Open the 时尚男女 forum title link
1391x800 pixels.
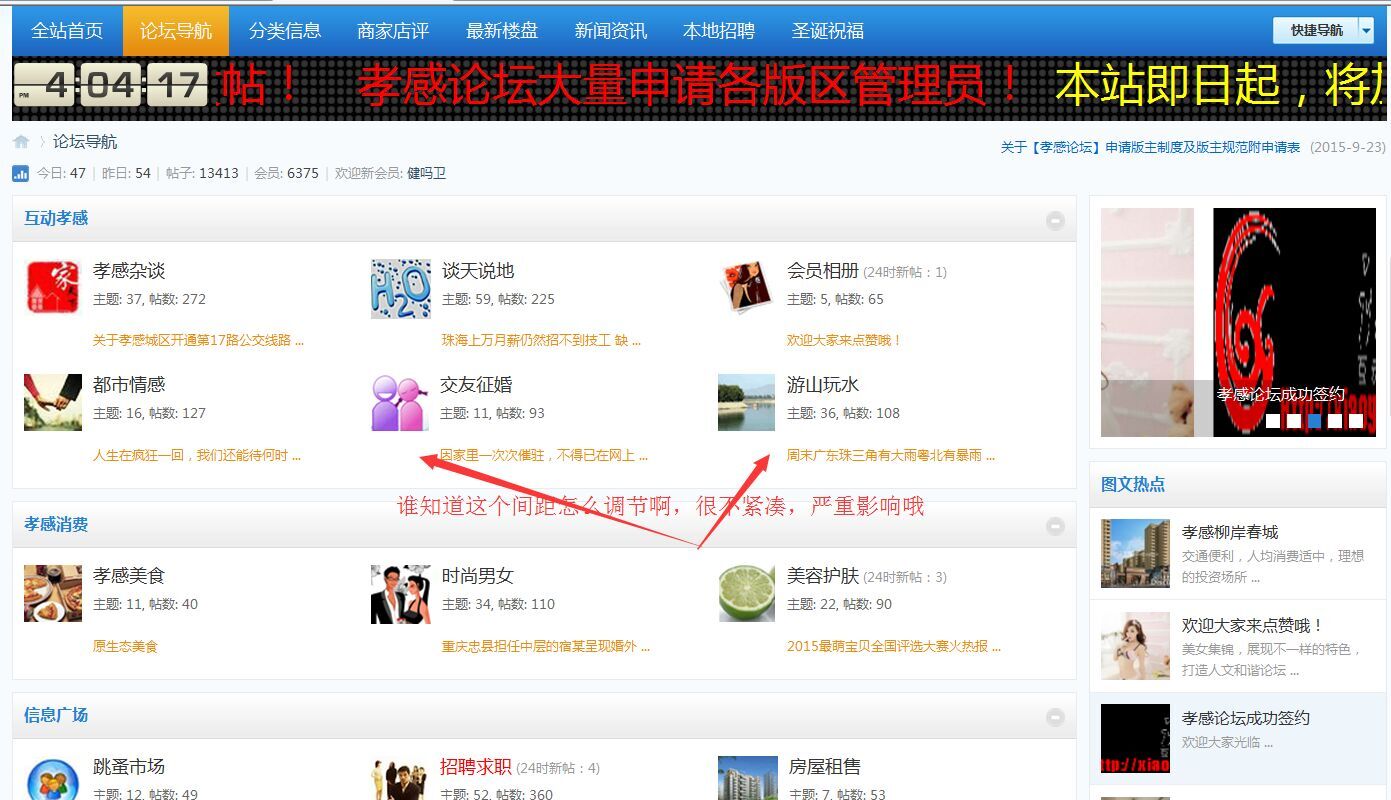coord(478,576)
